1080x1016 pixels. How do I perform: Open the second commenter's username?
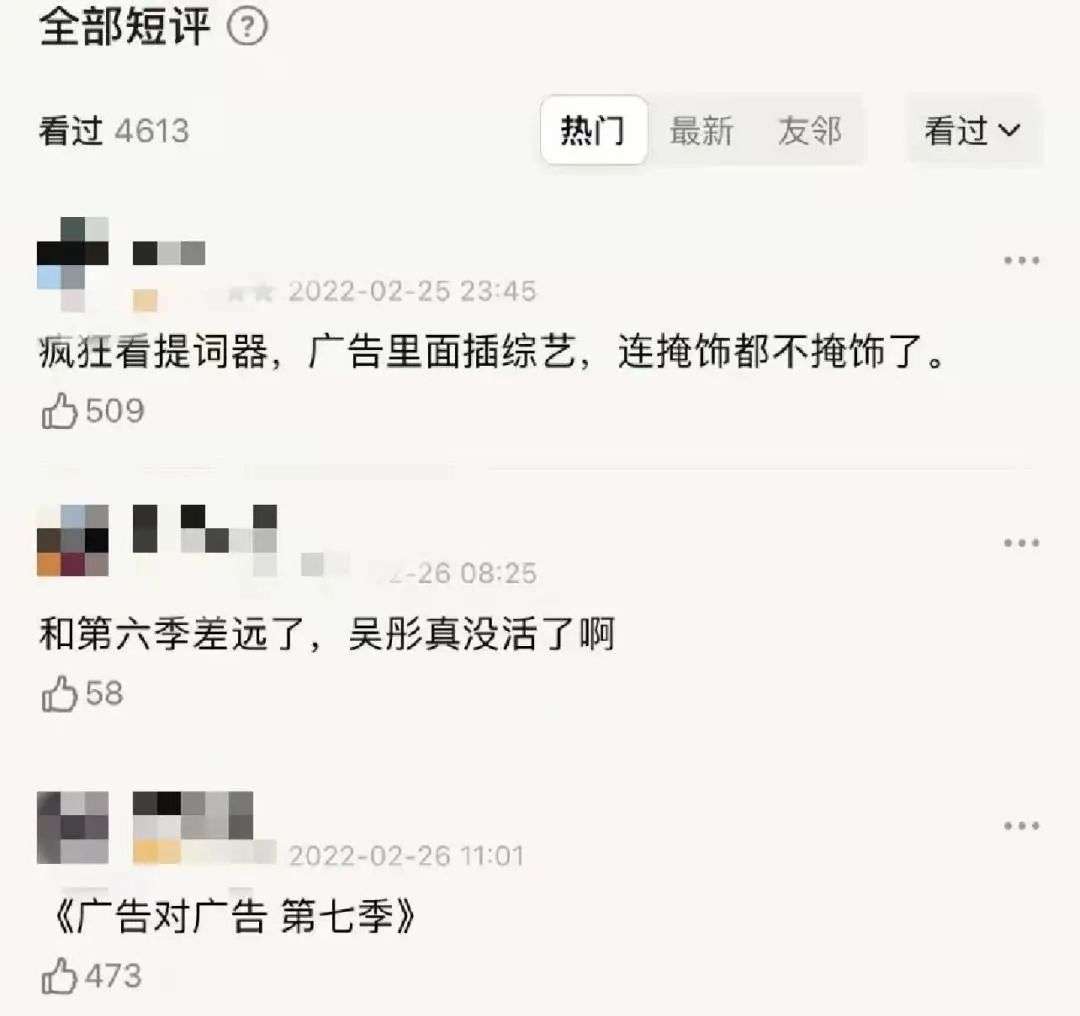(205, 528)
